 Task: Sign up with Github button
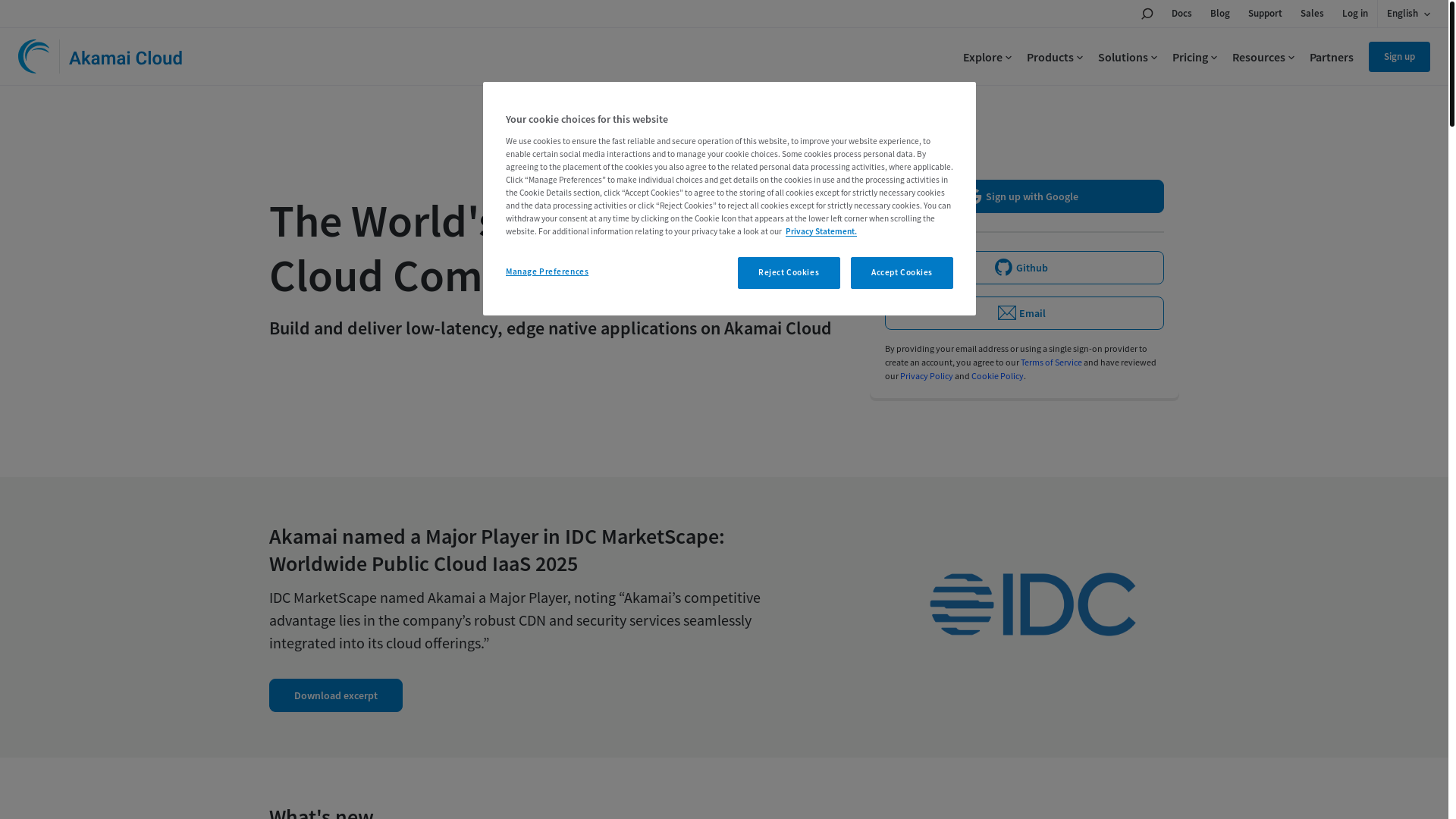[x=1024, y=268]
